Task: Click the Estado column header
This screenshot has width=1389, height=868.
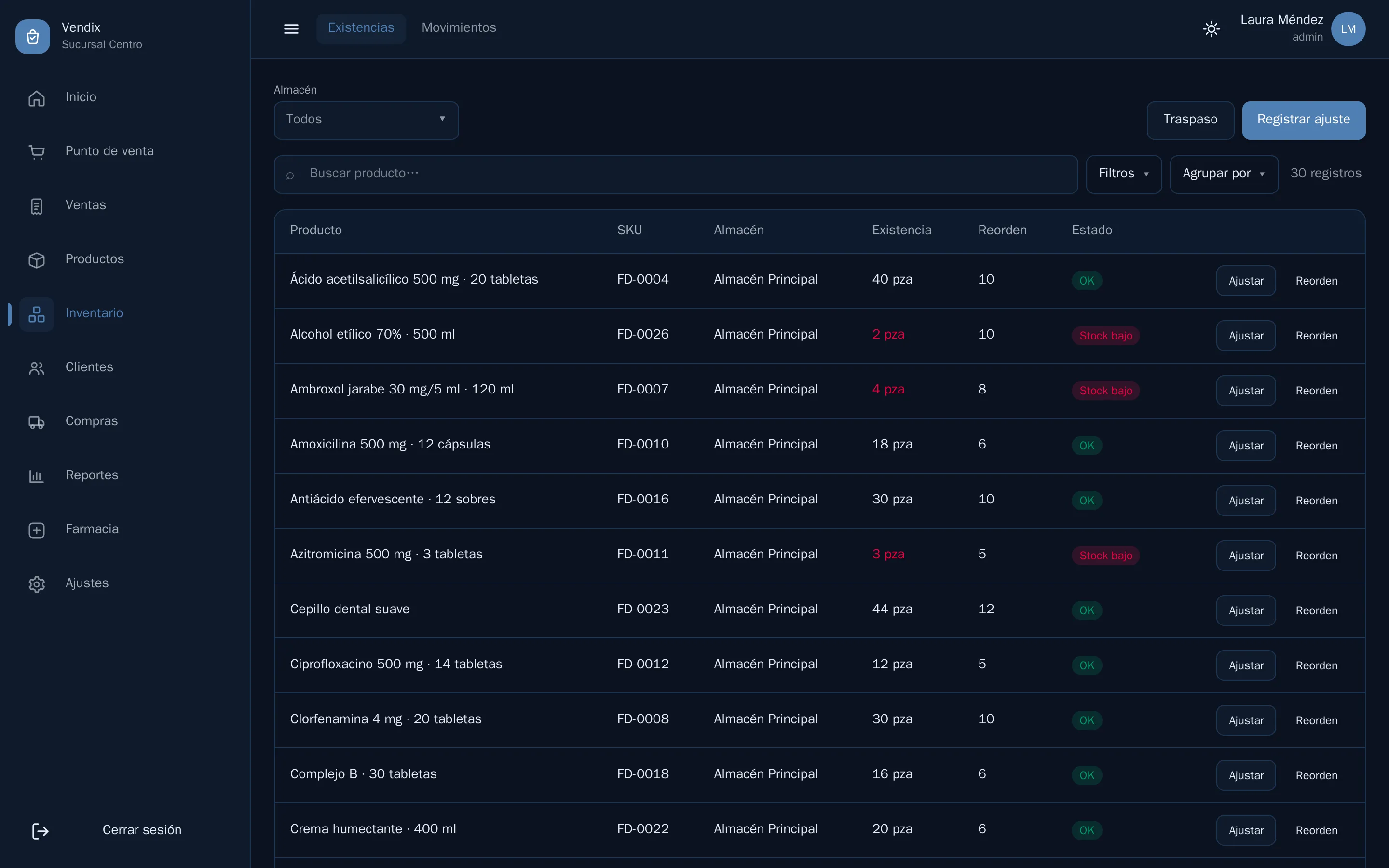Action: 1092,230
